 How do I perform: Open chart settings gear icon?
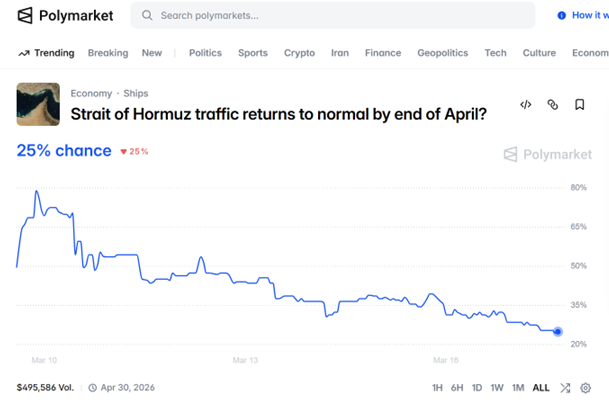[x=586, y=388]
